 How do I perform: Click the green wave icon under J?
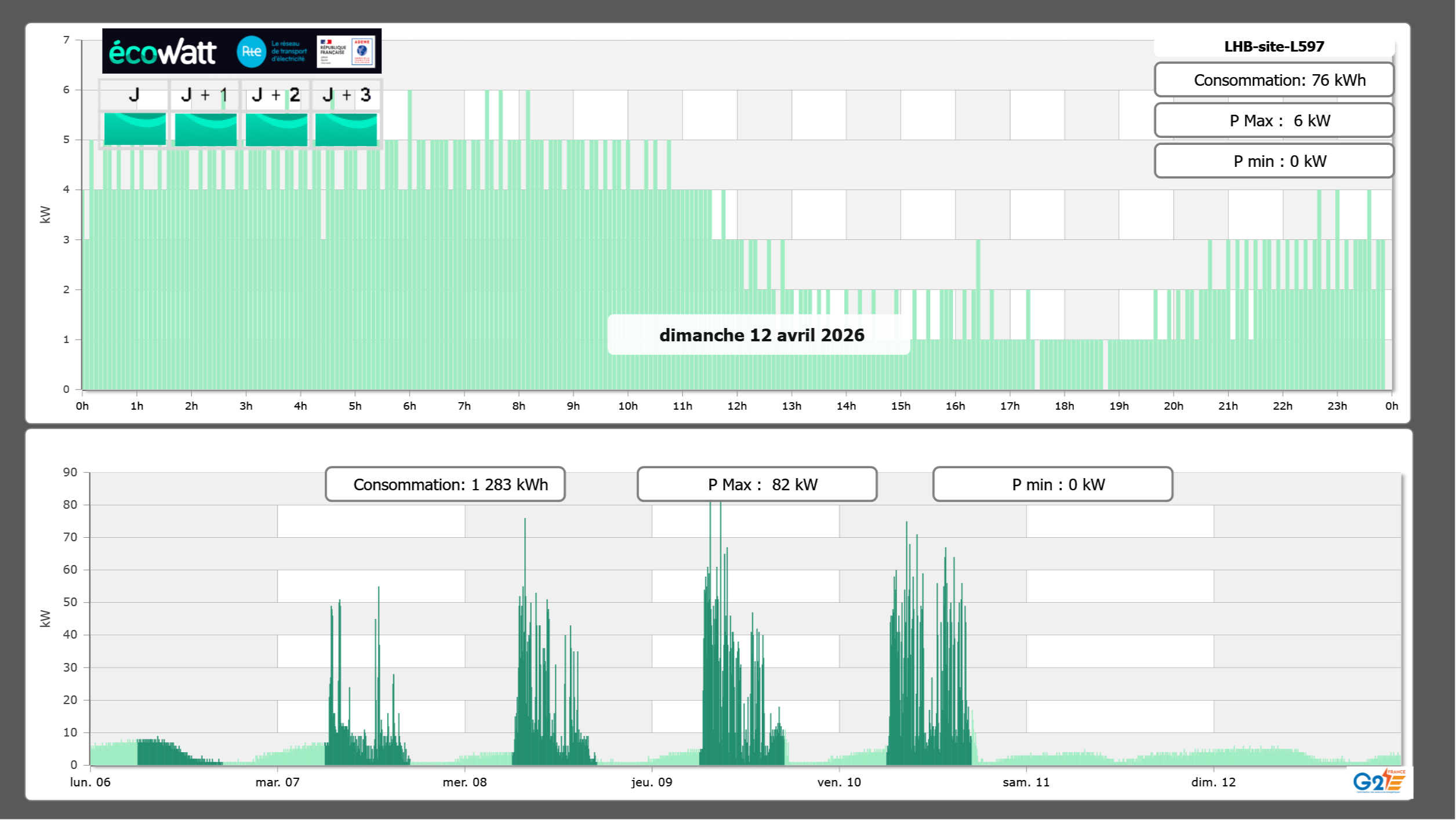135,129
